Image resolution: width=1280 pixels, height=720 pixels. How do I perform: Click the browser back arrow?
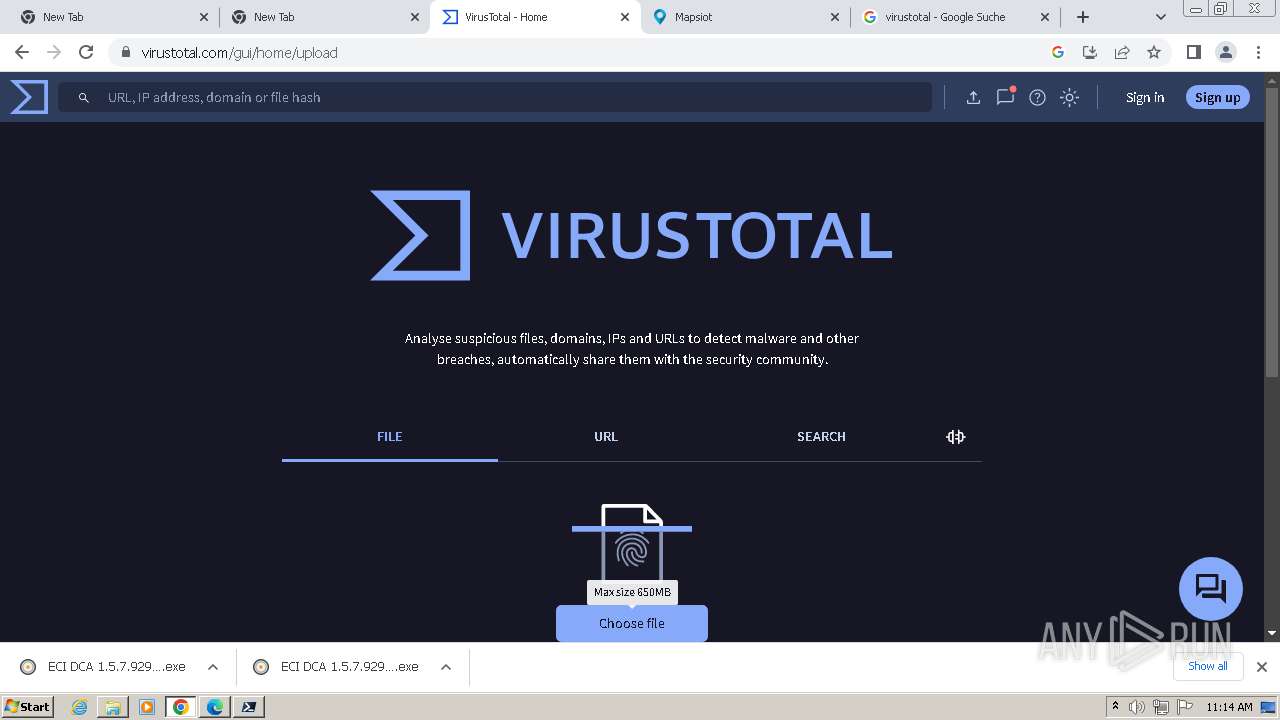tap(22, 52)
